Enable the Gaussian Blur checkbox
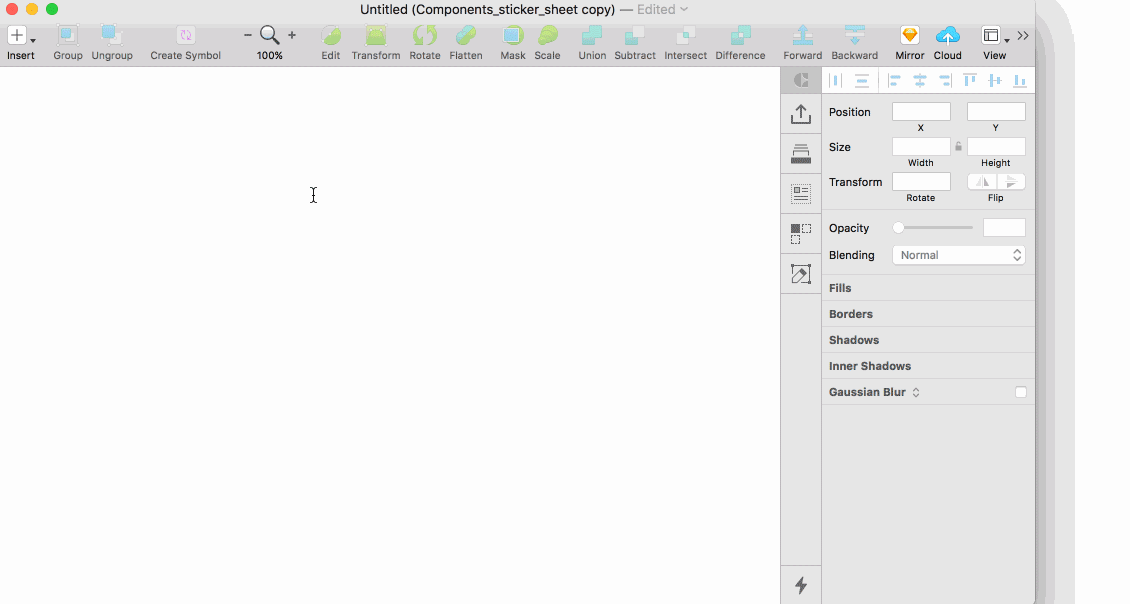This screenshot has height=604, width=1130. pyautogui.click(x=1020, y=392)
